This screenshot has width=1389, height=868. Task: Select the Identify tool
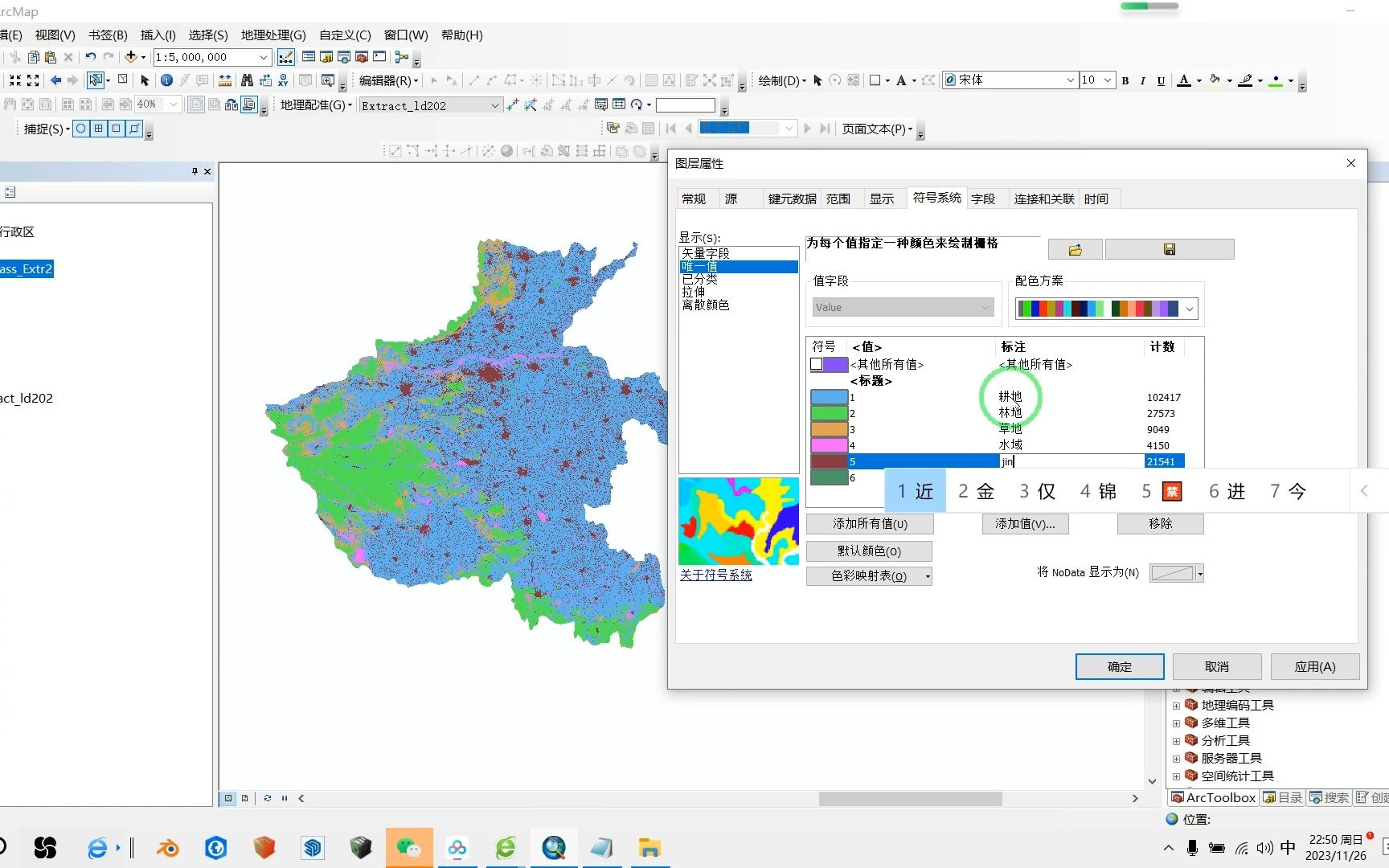[x=166, y=80]
